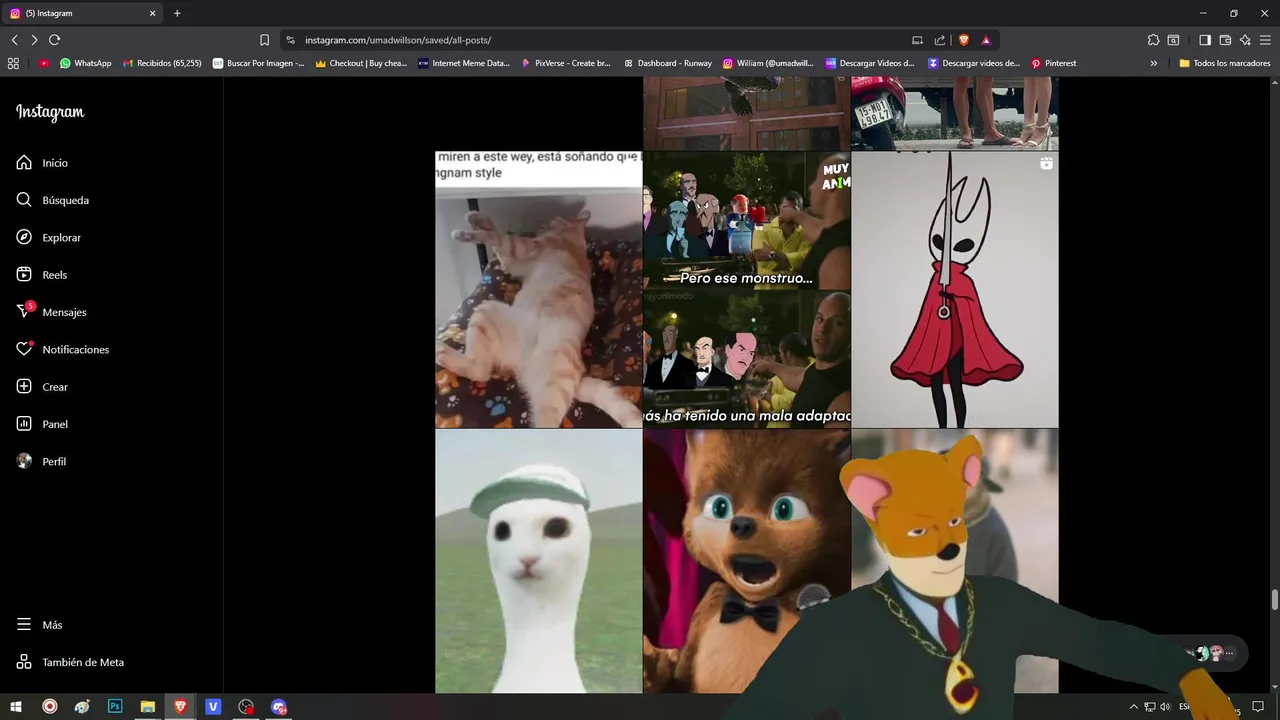The width and height of the screenshot is (1280, 720).
Task: Open the Windows Start menu
Action: tap(16, 706)
